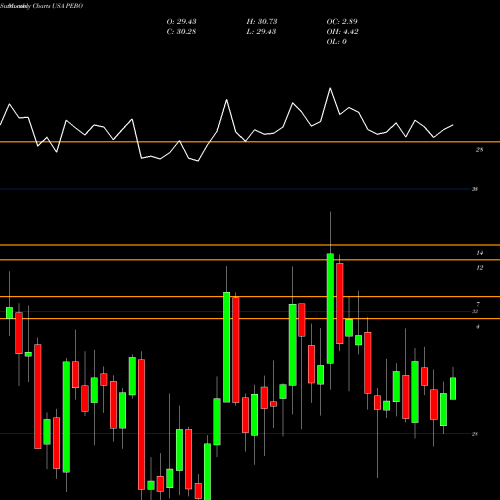The height and width of the screenshot is (500, 500).
Task: Click the '12' level label
Action: pos(479,268)
